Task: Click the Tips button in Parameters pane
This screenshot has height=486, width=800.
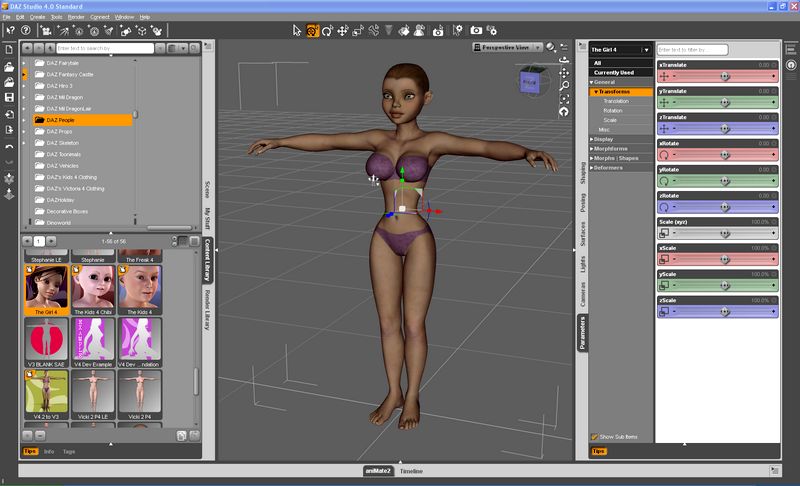Action: pyautogui.click(x=598, y=451)
